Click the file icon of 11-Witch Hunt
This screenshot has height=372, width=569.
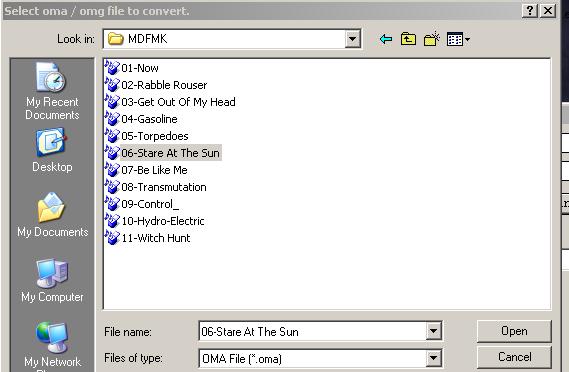click(112, 238)
